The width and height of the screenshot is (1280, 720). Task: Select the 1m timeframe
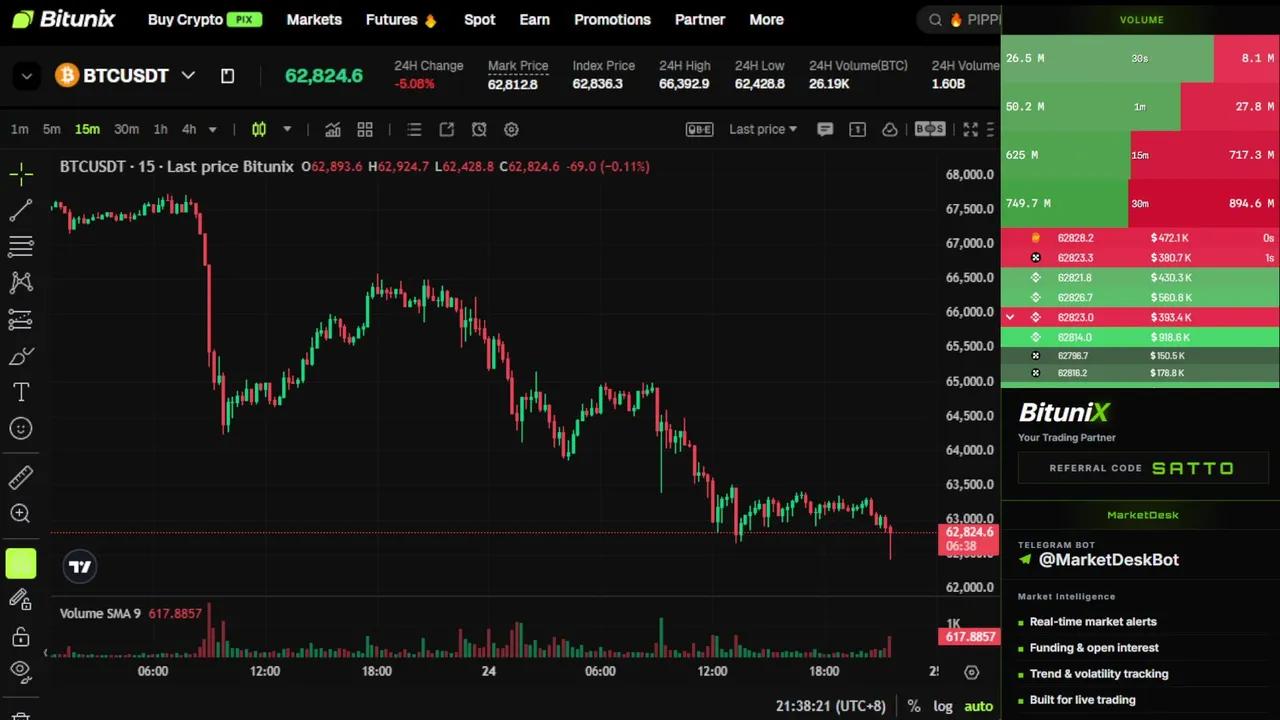tap(19, 129)
